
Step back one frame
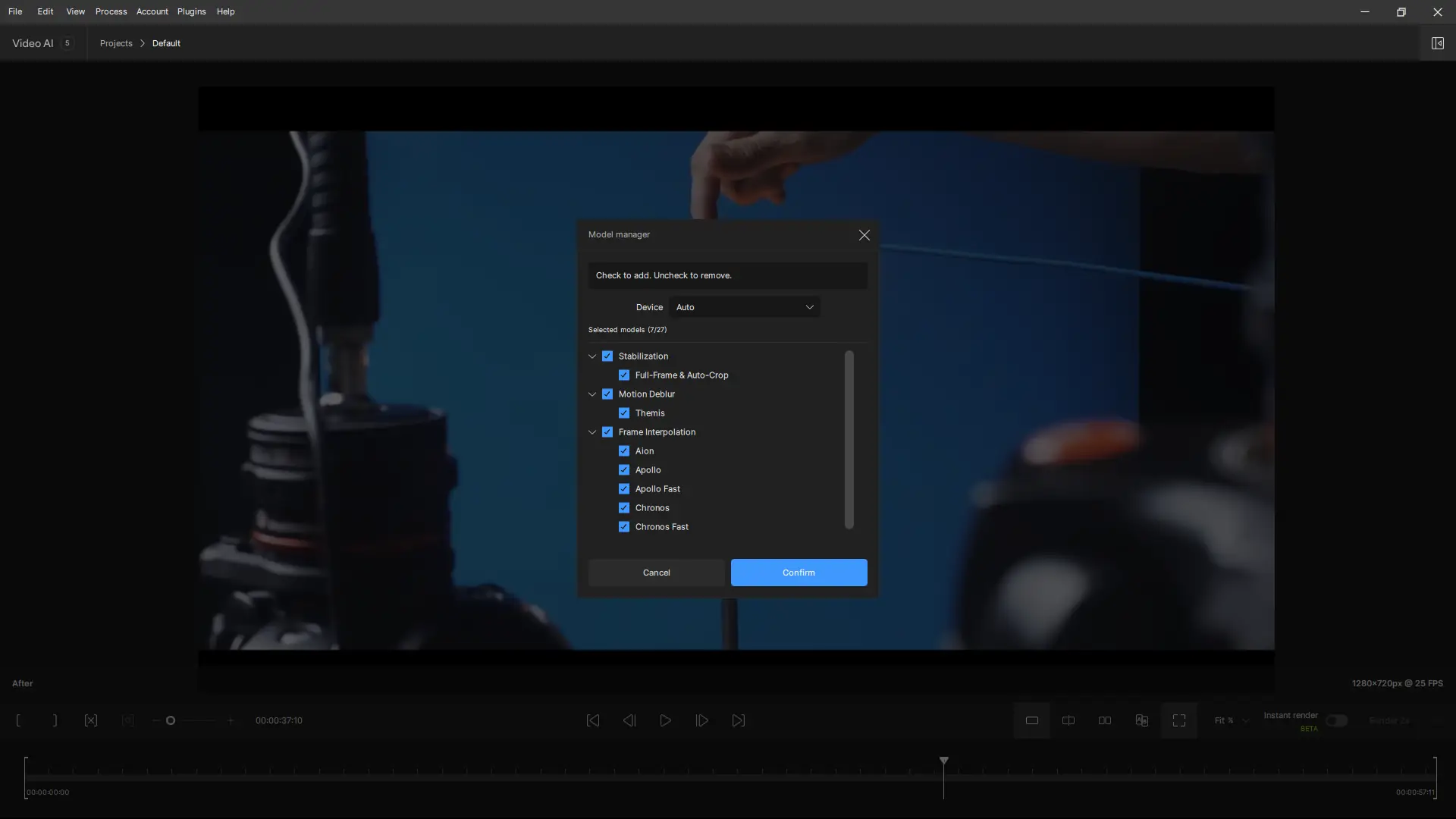[x=629, y=720]
